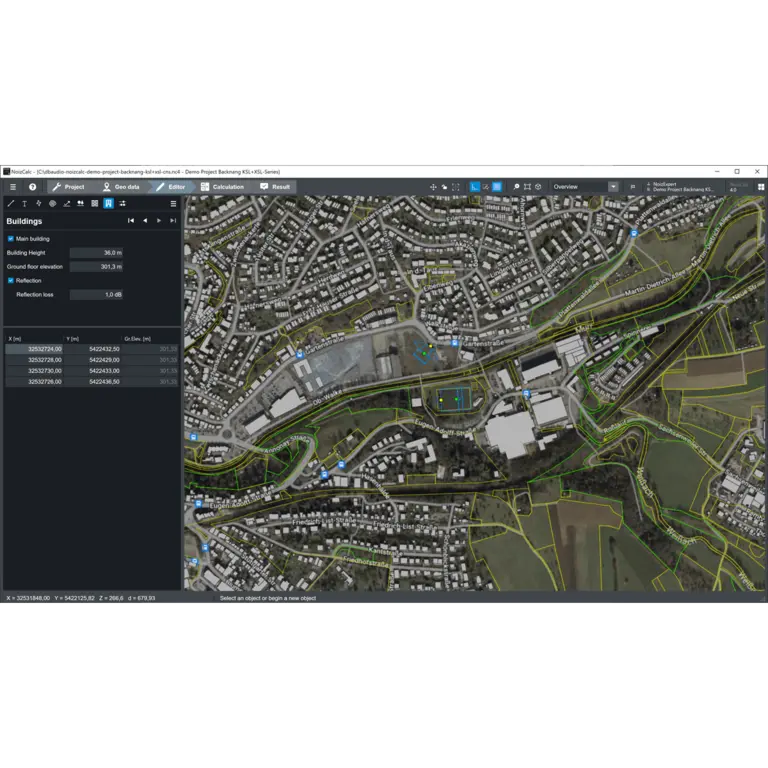Select the text annotation tool

pos(24,203)
